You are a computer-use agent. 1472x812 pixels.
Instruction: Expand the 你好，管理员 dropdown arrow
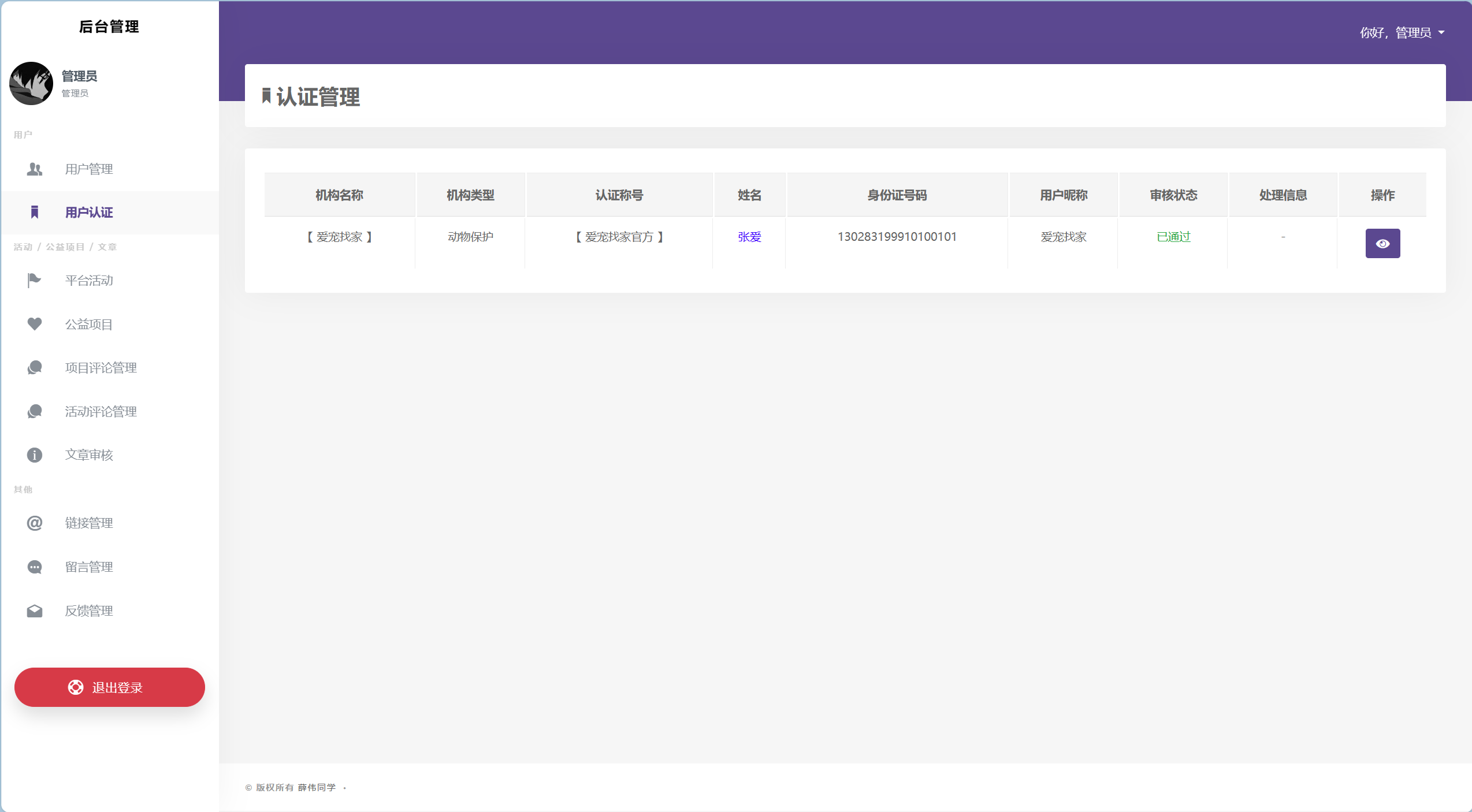point(1441,33)
